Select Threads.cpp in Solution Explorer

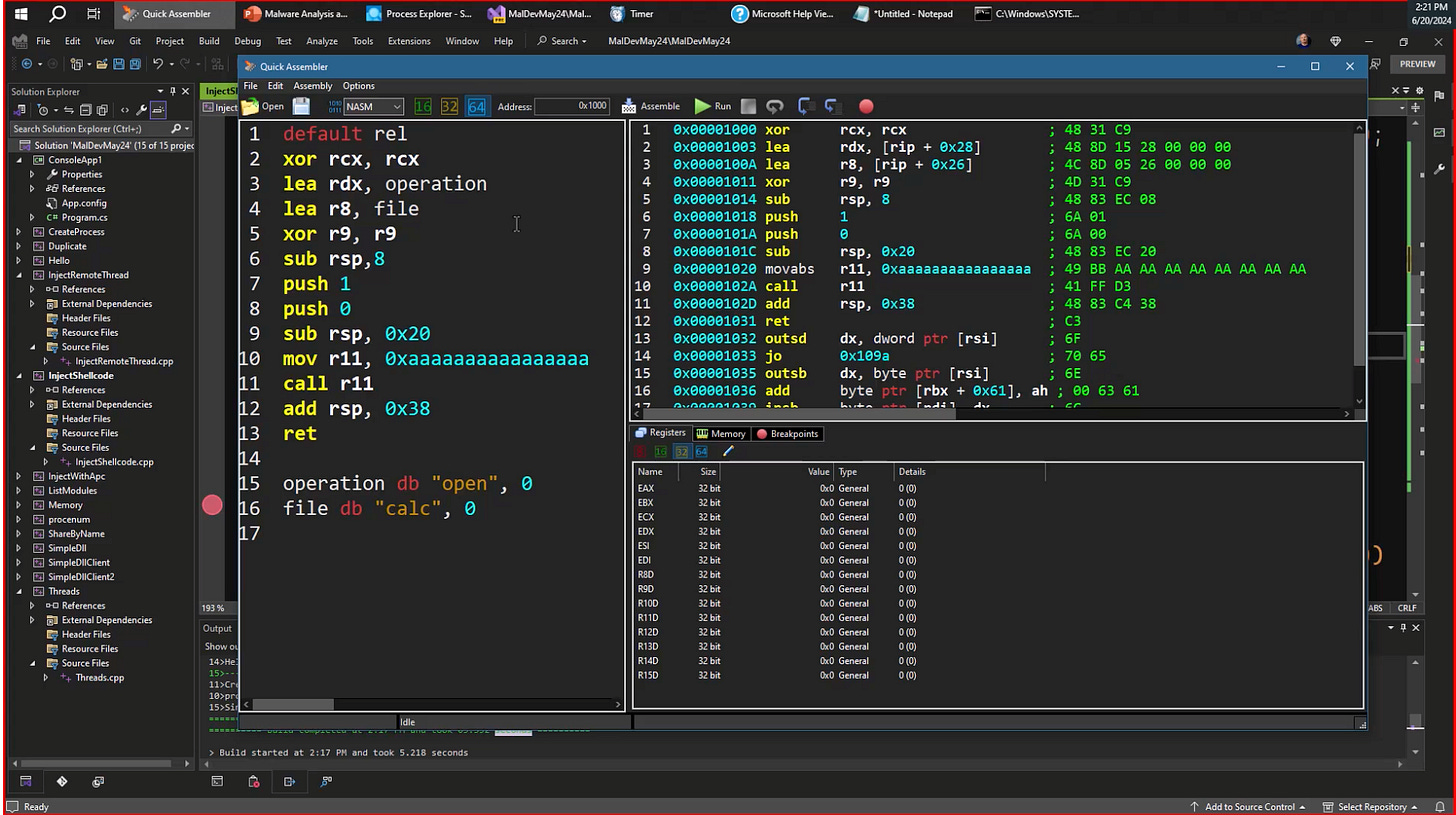click(99, 677)
